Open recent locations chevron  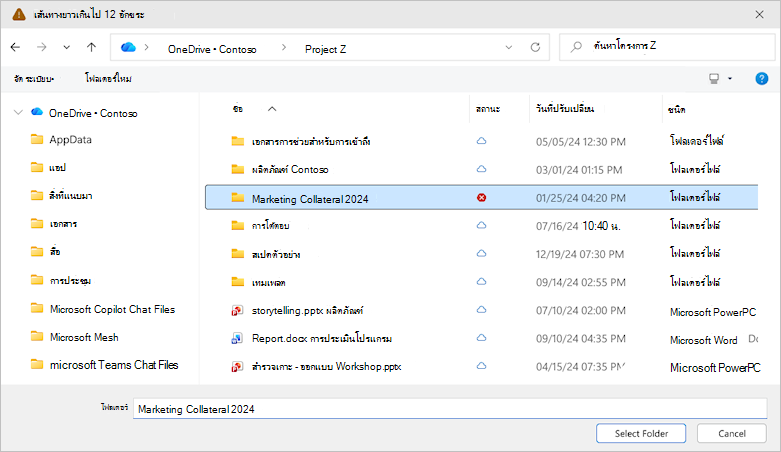[x=66, y=47]
